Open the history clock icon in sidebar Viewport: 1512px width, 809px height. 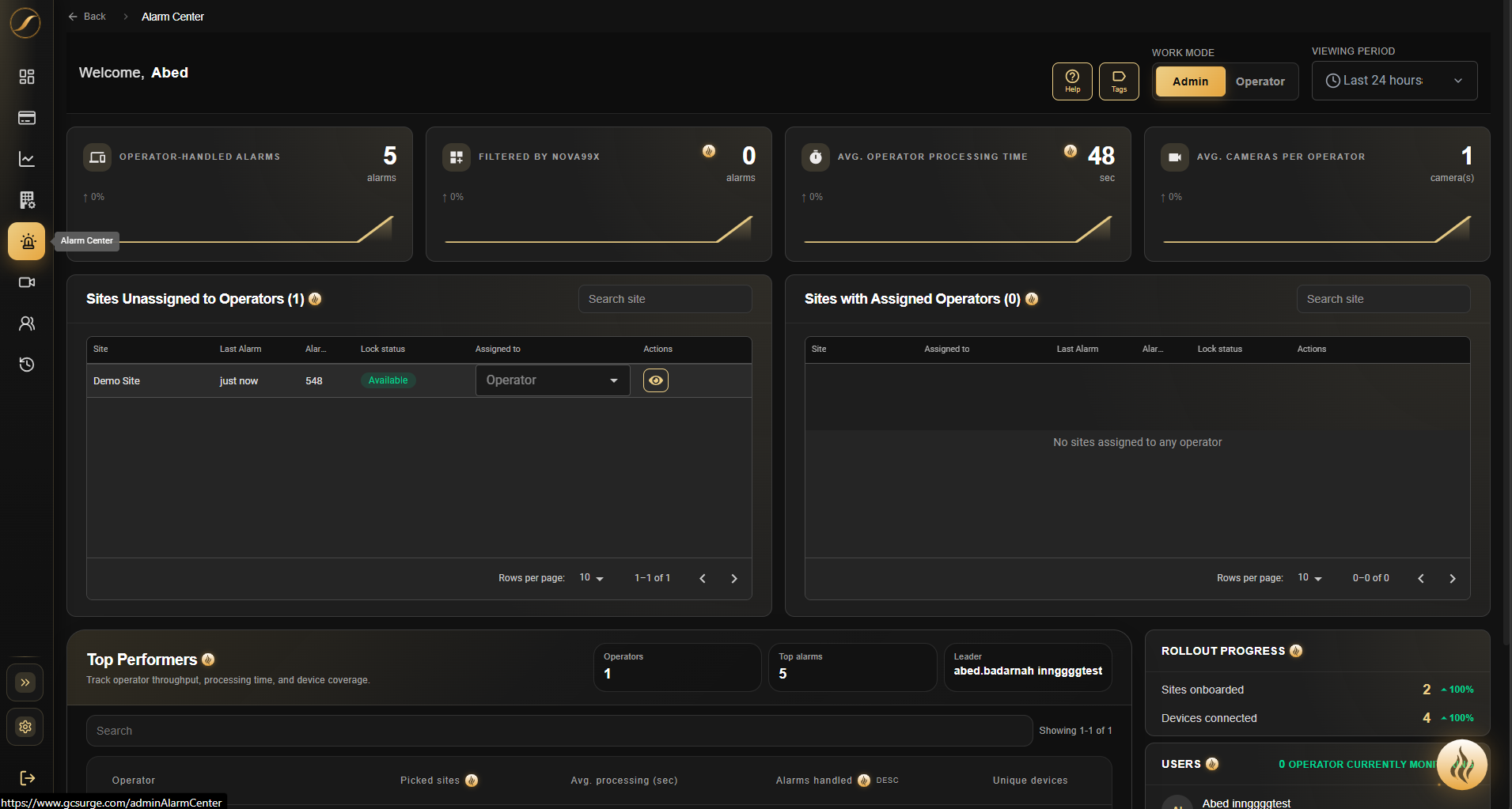27,365
